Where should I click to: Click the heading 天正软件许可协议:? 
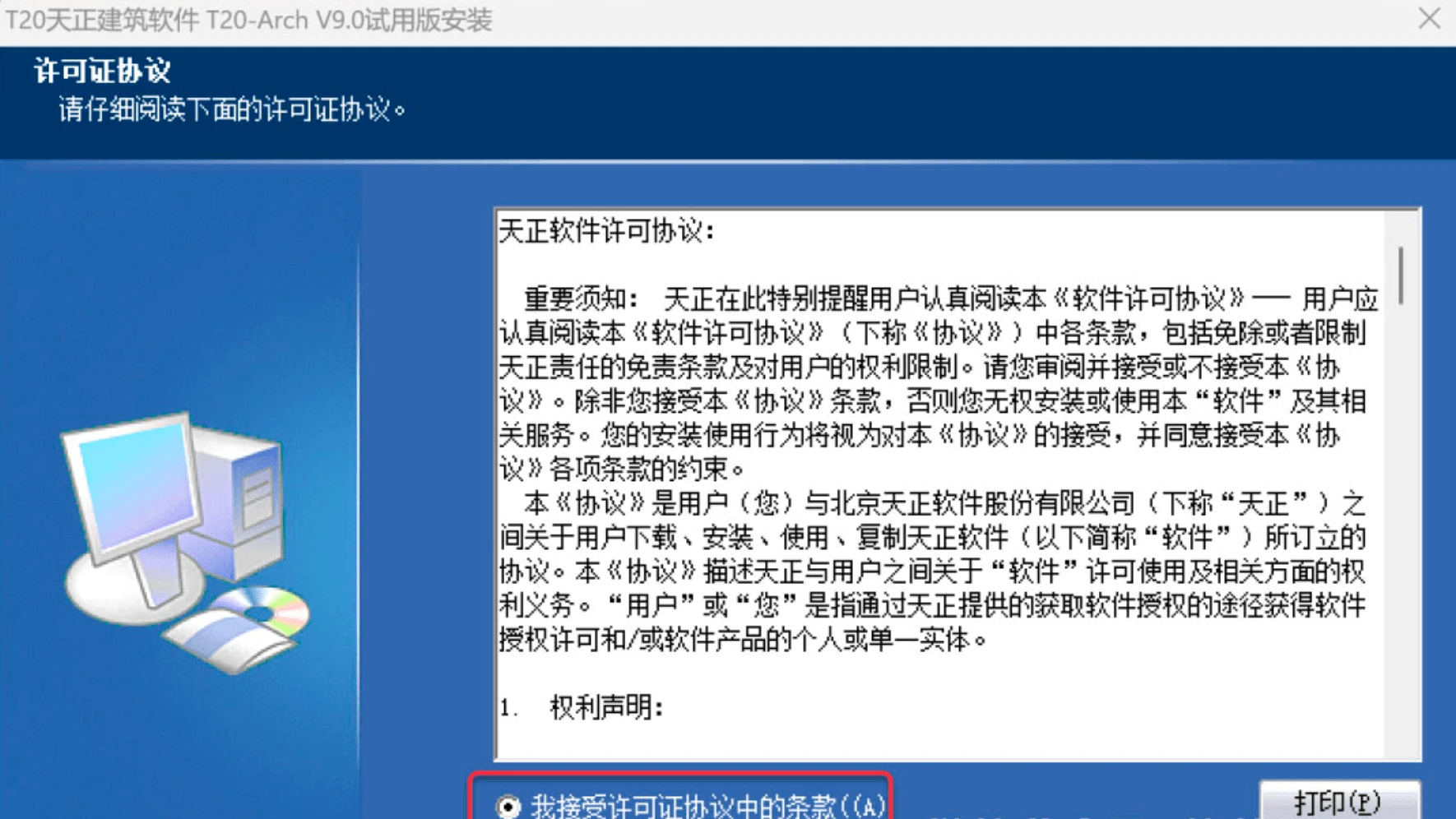(x=607, y=232)
